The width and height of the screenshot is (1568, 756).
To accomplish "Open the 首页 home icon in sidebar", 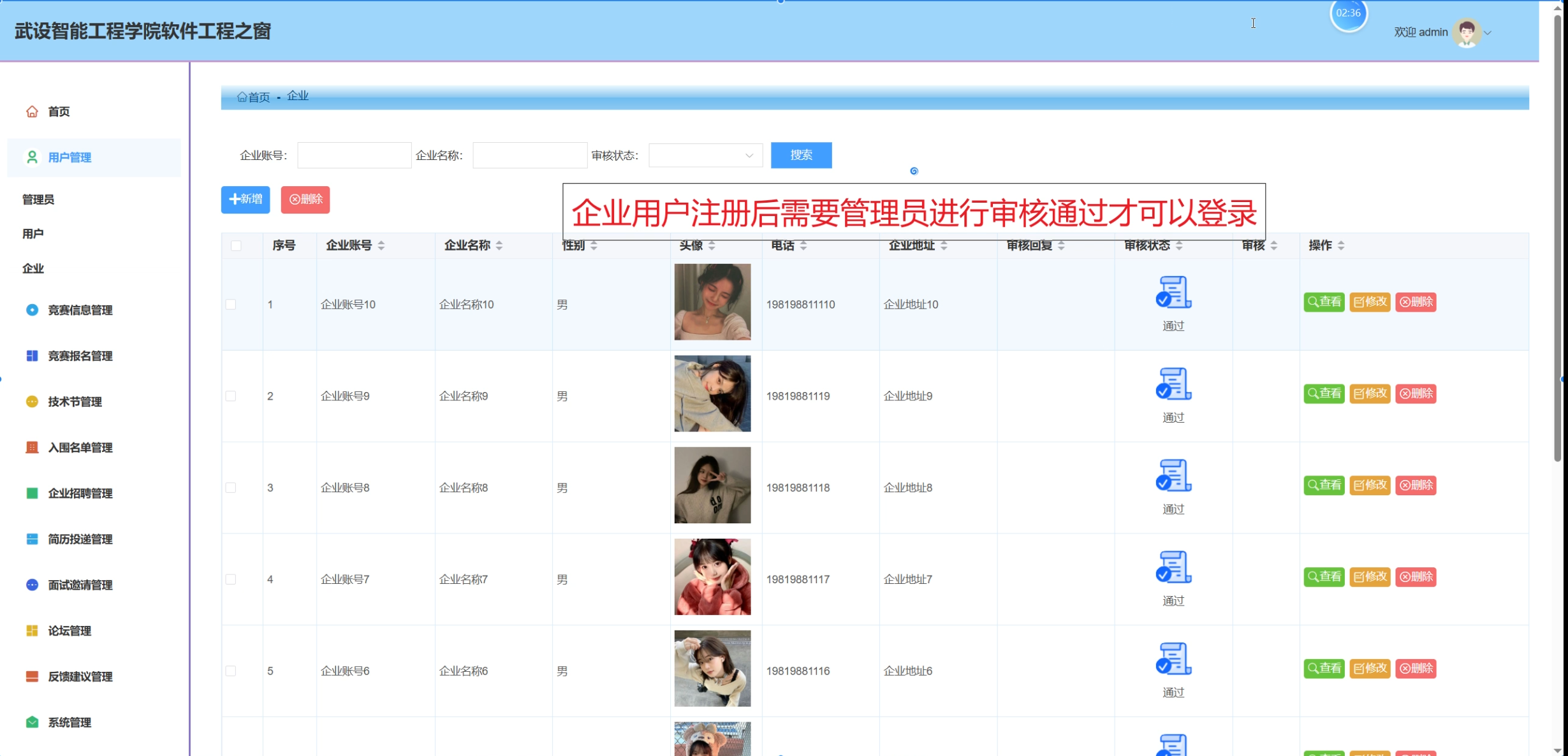I will 32,112.
